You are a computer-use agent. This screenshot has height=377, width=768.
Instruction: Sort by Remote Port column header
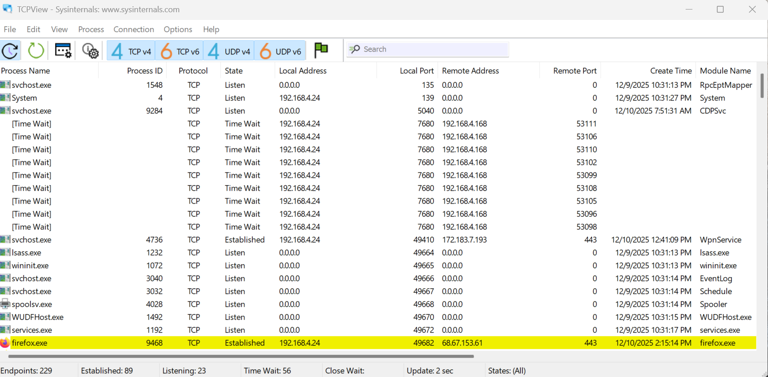tap(570, 71)
